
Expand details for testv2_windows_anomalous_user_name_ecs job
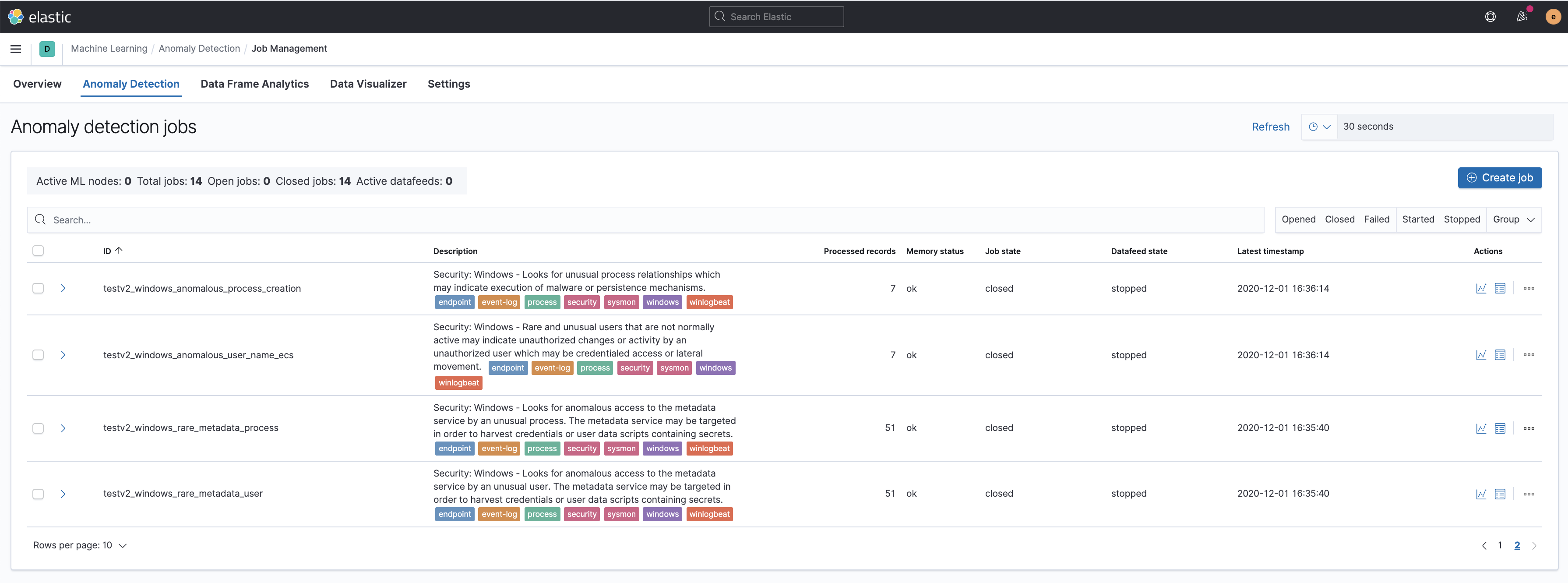63,354
